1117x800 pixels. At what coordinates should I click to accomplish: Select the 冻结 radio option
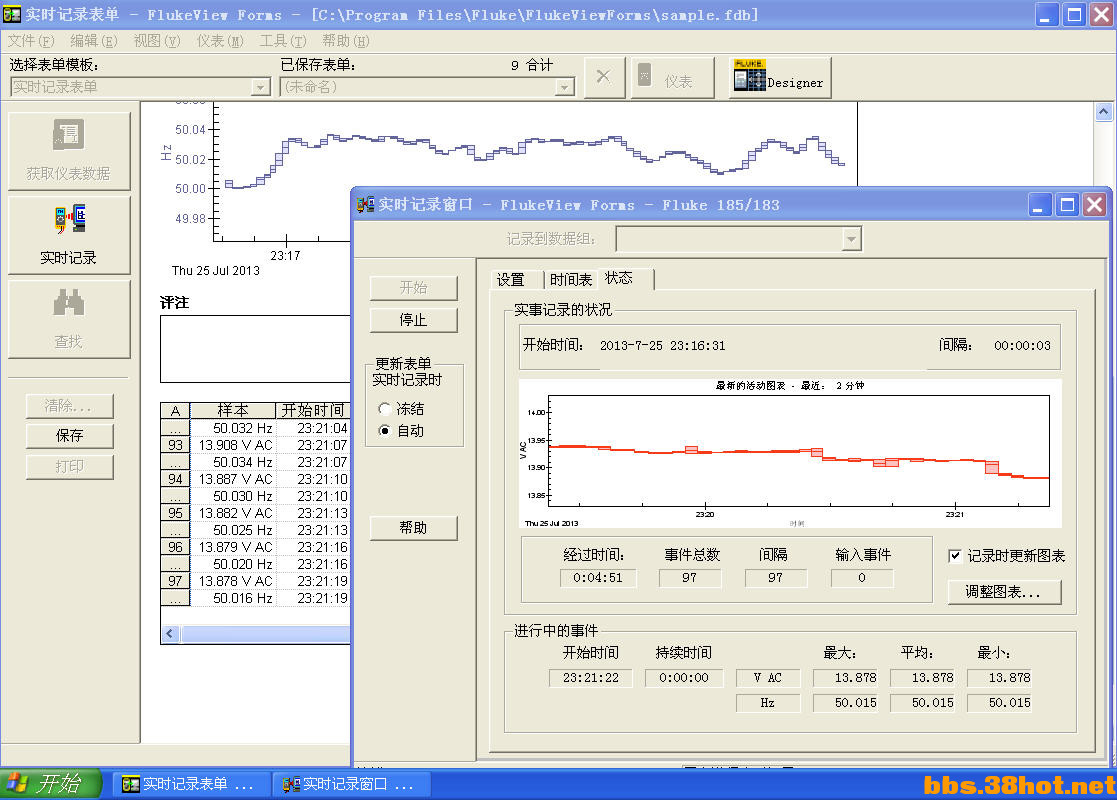tap(385, 408)
